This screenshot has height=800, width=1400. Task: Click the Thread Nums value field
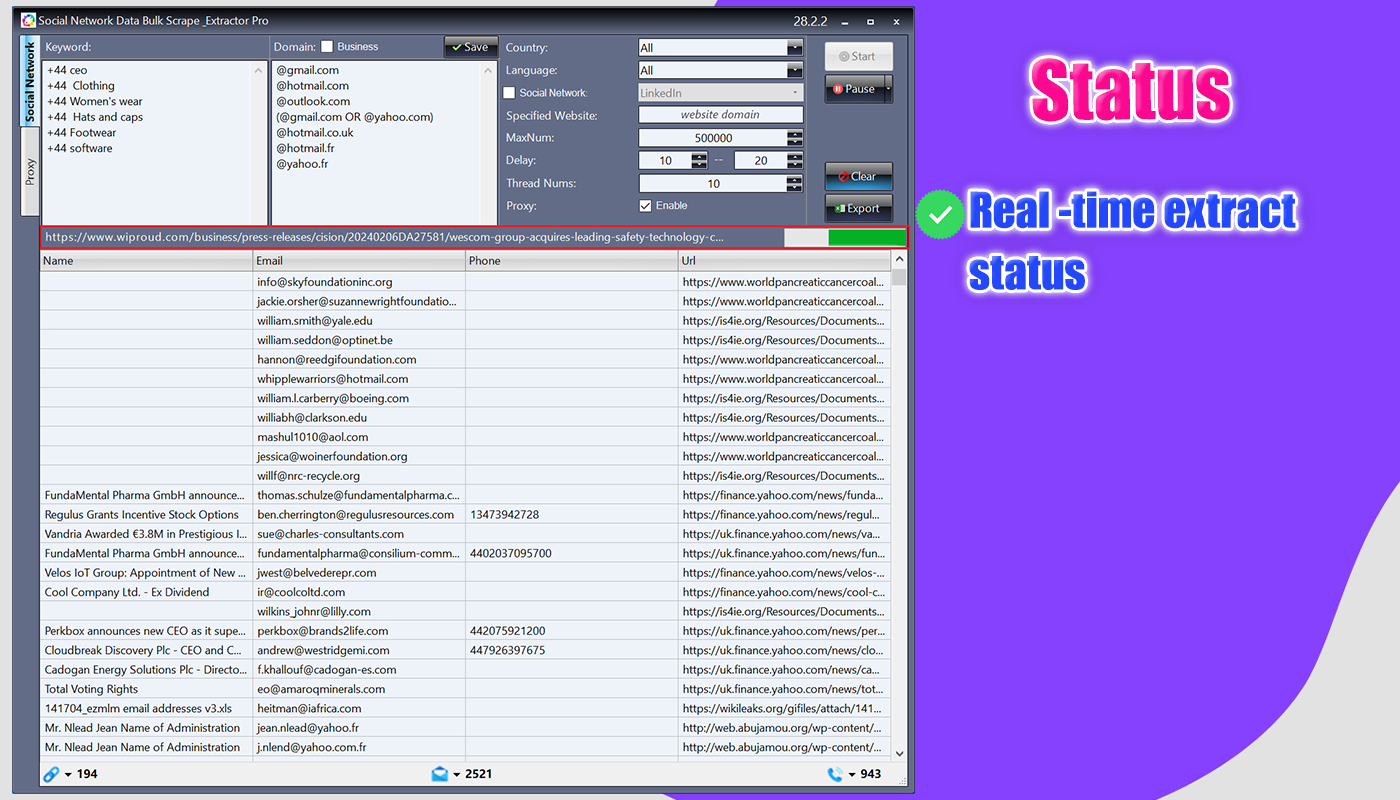(713, 184)
